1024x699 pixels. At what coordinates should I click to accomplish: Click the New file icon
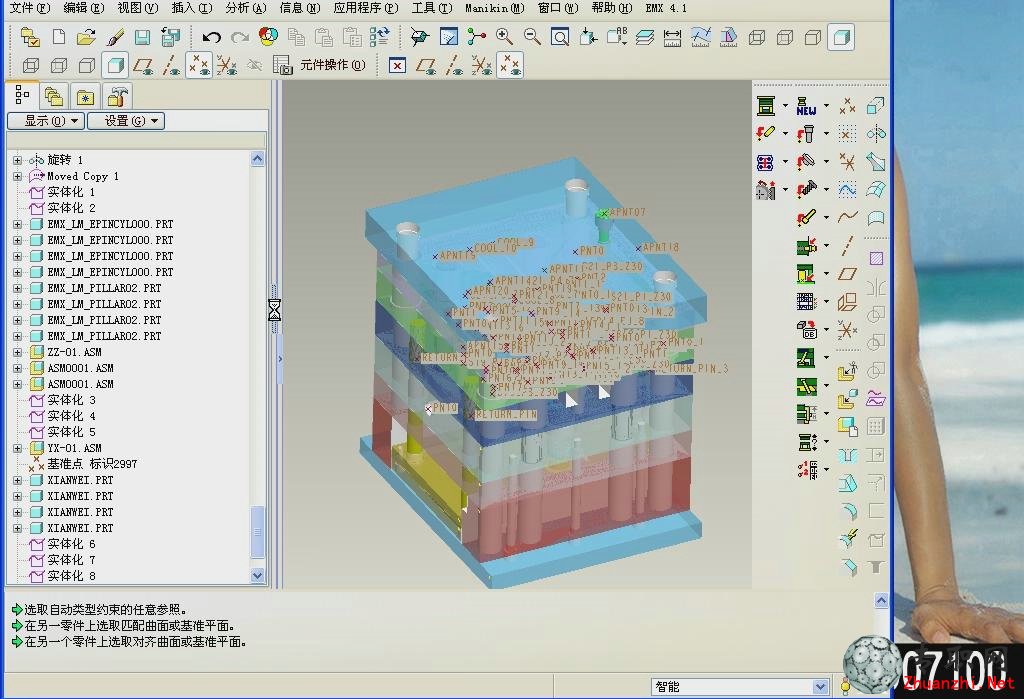[59, 37]
